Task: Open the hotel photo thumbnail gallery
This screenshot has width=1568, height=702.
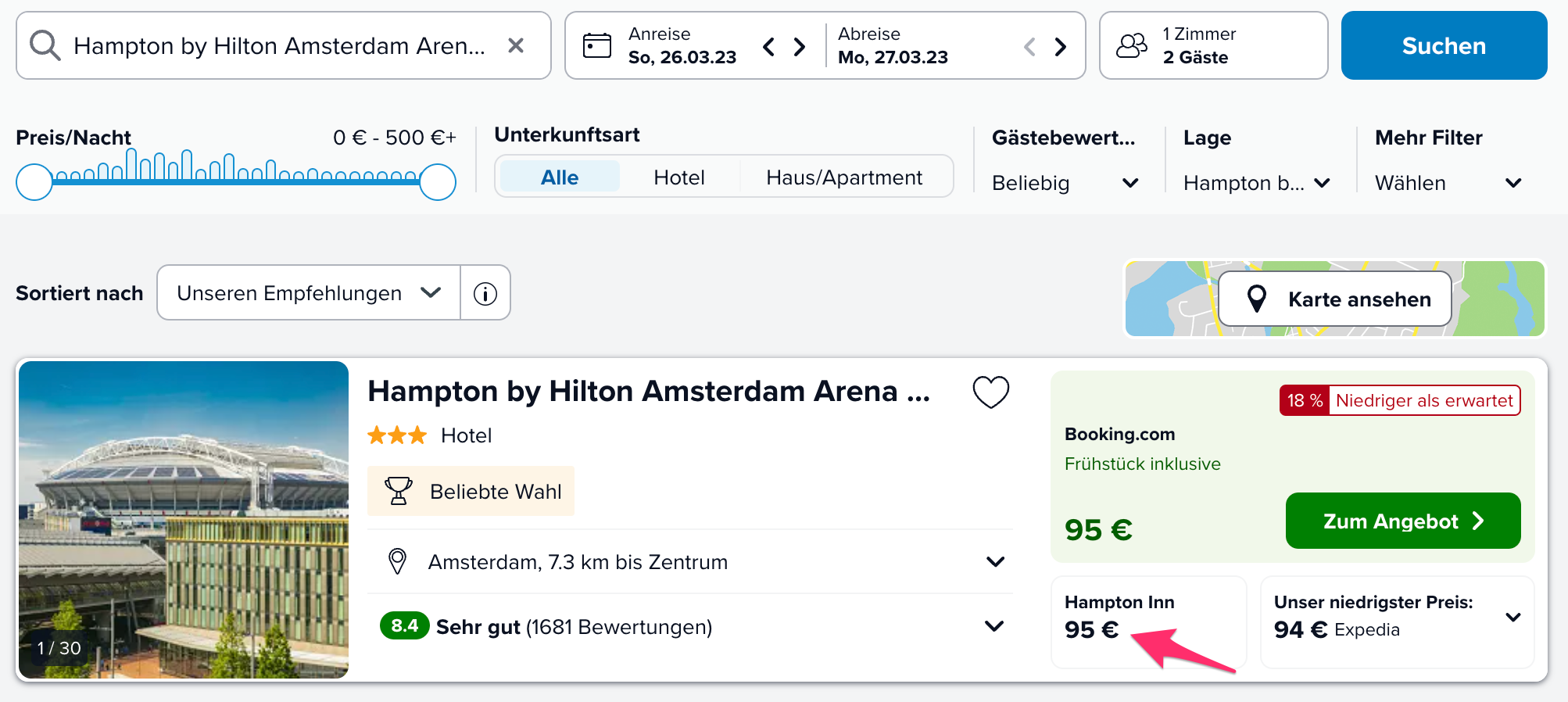Action: tap(184, 520)
